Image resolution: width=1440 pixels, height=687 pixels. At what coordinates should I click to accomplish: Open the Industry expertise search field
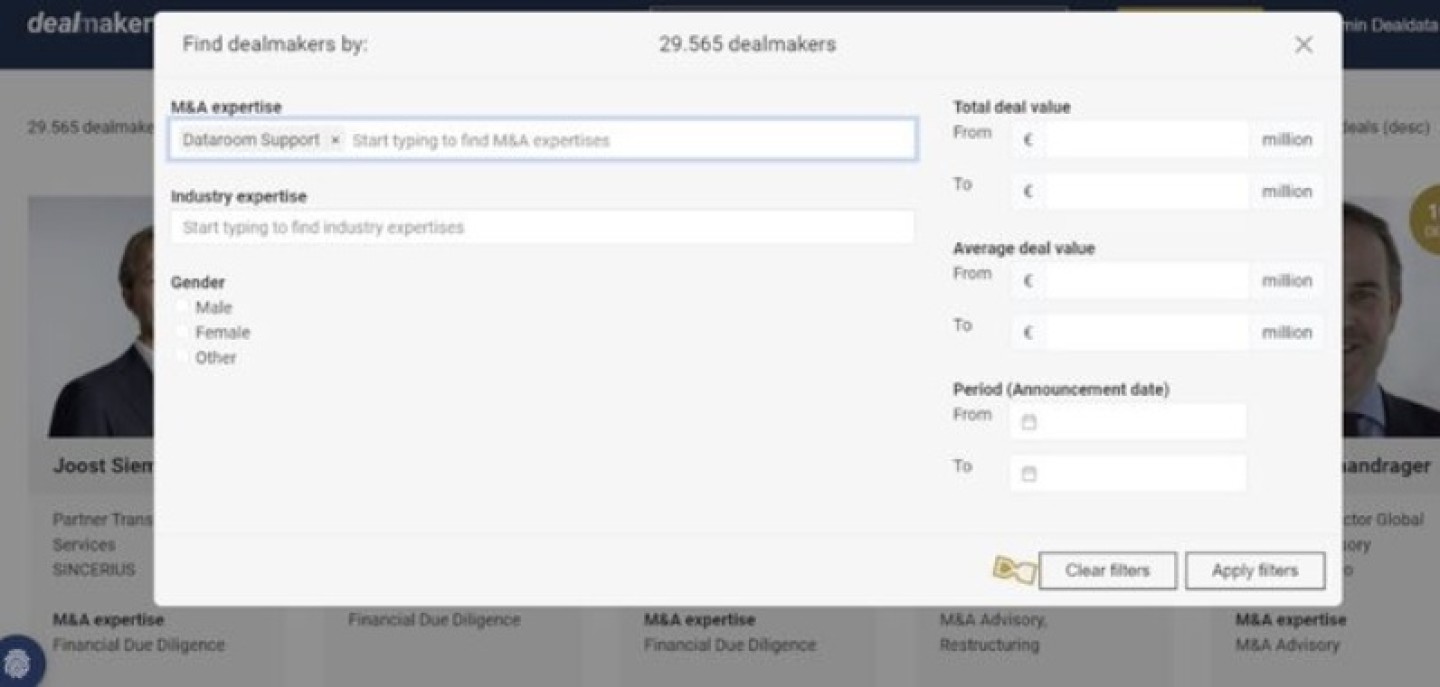pos(542,228)
